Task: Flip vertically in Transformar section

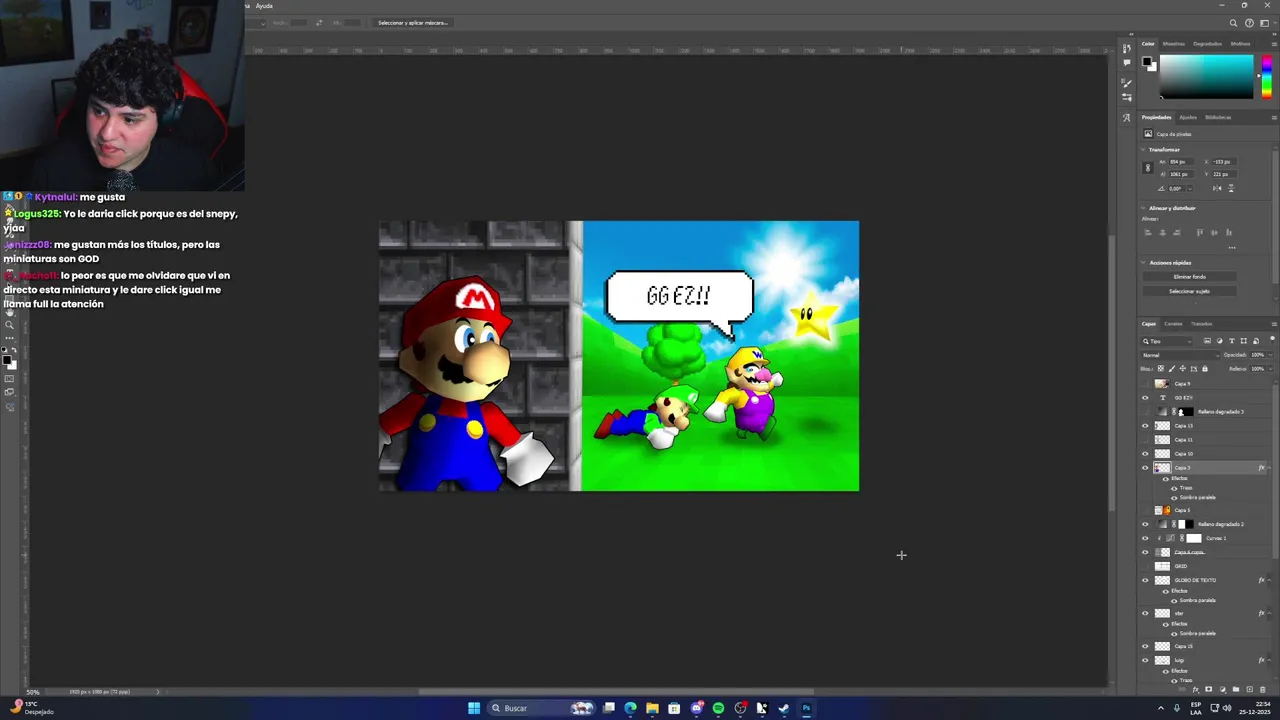Action: click(x=1231, y=188)
